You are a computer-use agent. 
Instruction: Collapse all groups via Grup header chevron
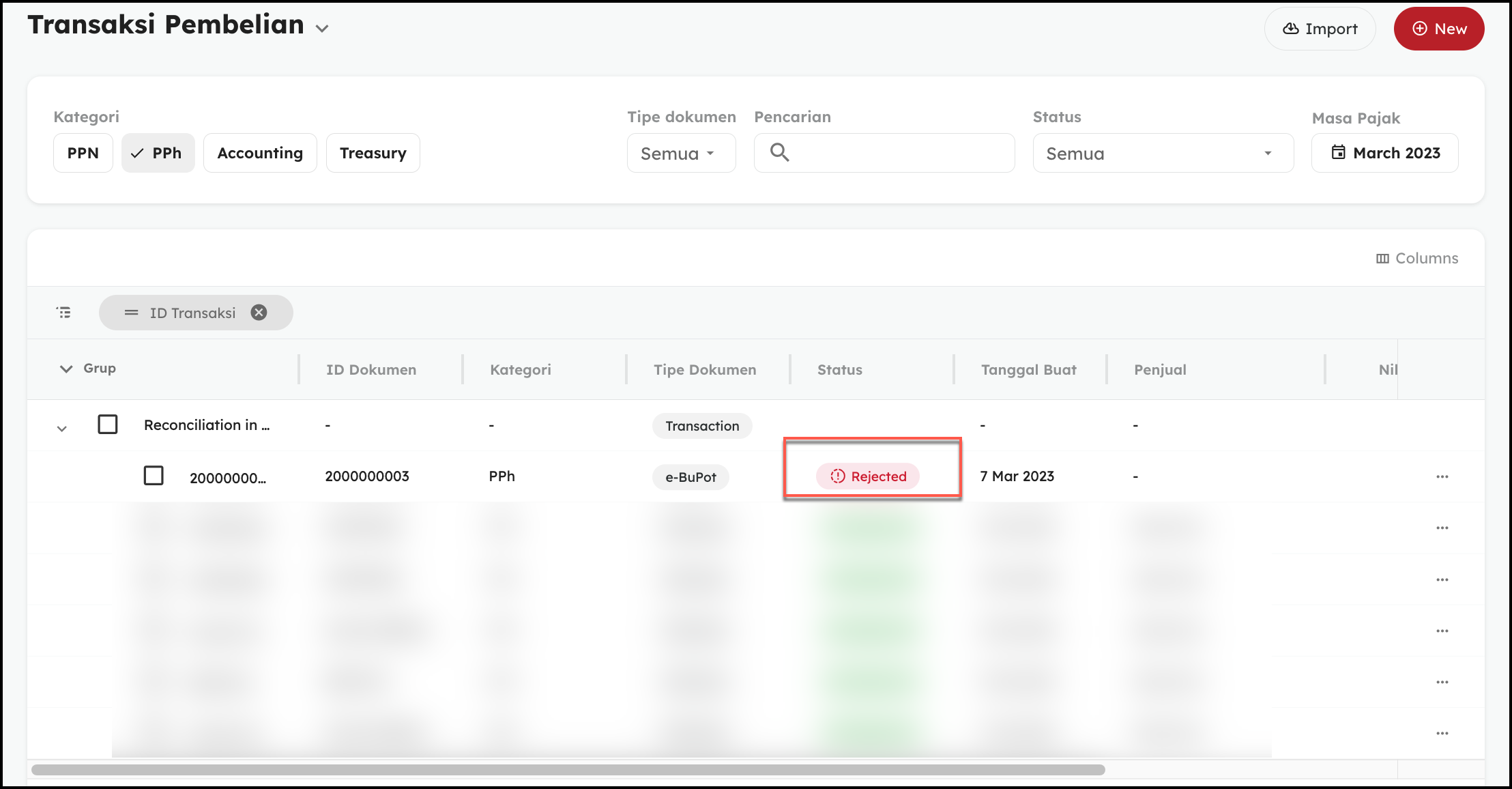coord(66,369)
